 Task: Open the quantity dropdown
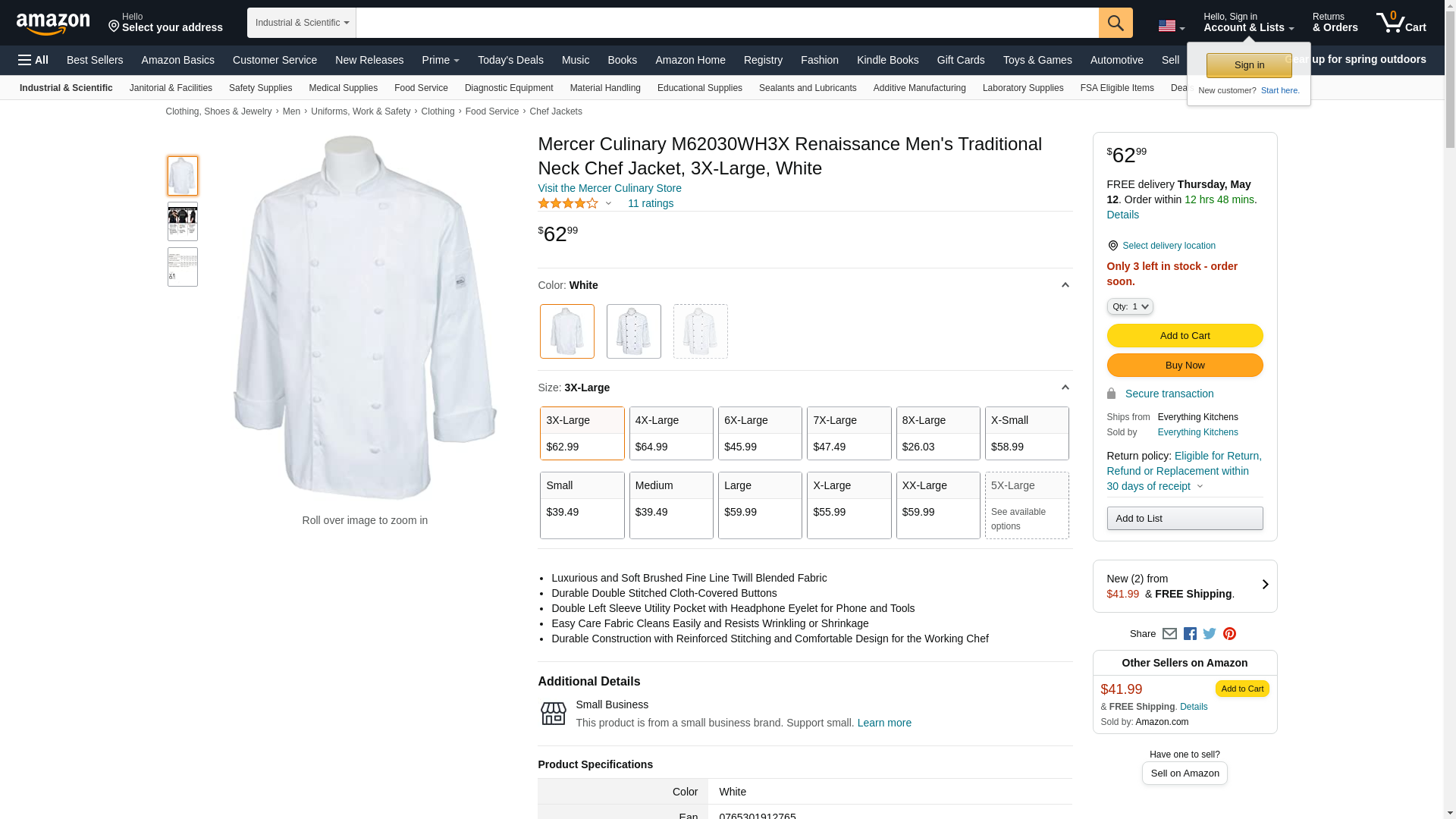click(1130, 306)
